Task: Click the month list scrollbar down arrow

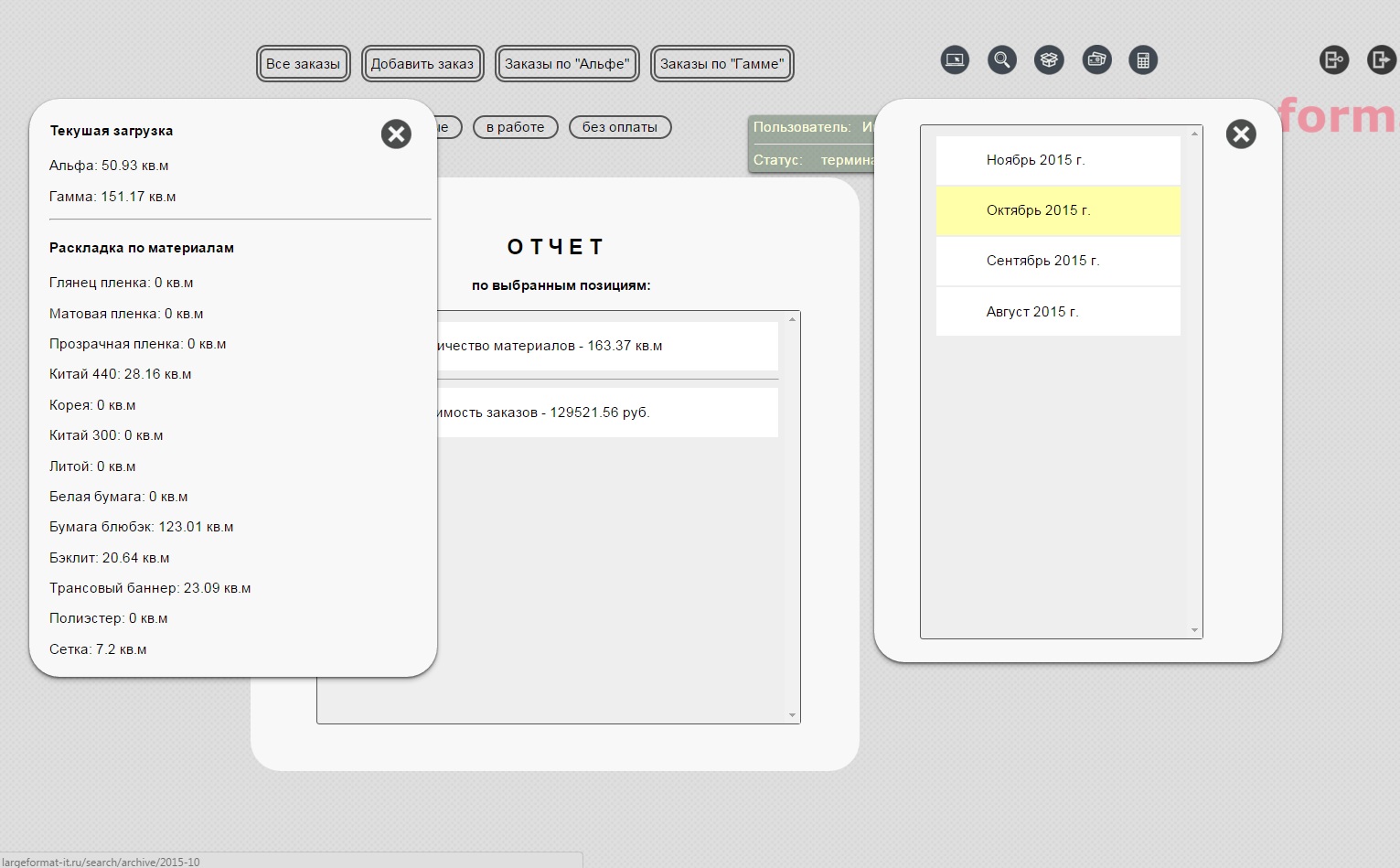Action: [1194, 630]
